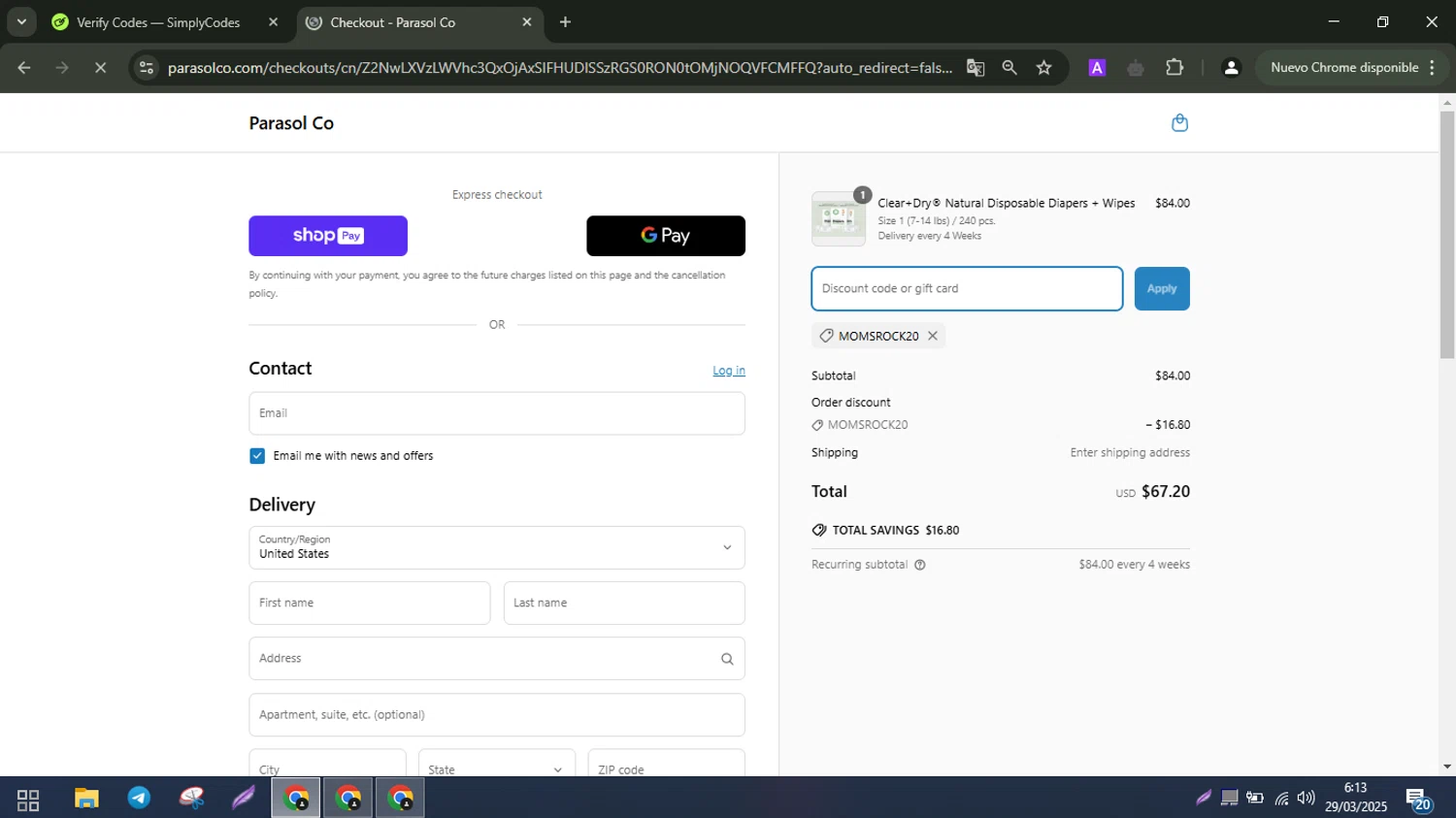1456x818 pixels.
Task: Click Enter shipping address text
Action: tap(1130, 453)
